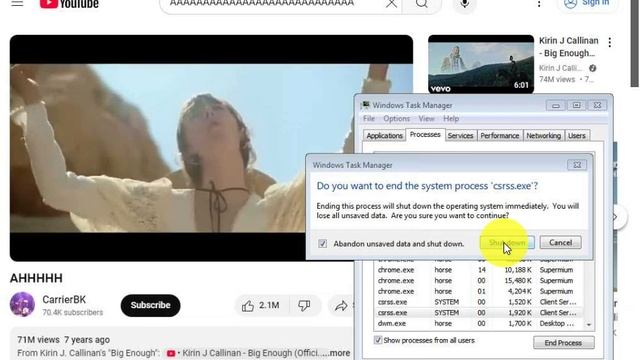This screenshot has width=640, height=360.
Task: Open Task Manager View menu
Action: (426, 119)
